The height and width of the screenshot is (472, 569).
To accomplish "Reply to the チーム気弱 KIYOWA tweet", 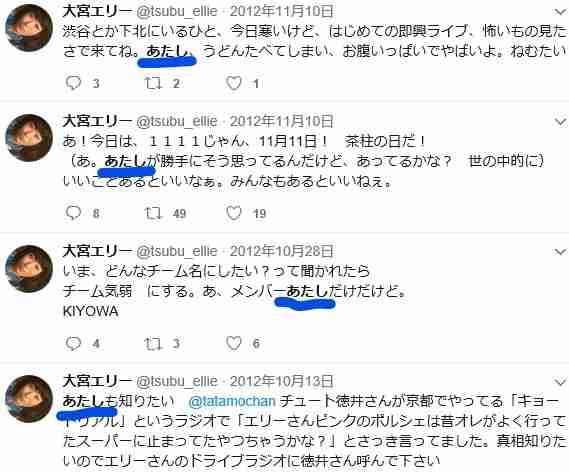I will pos(74,343).
